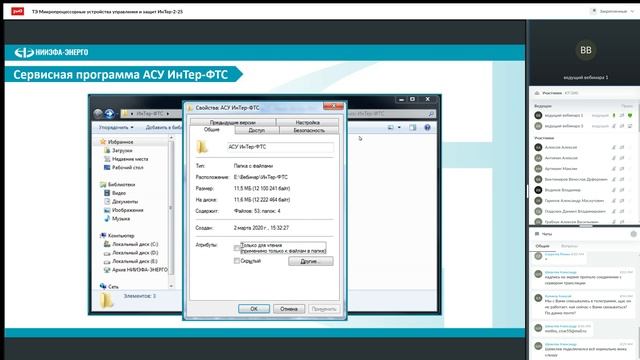Click the OK button in properties
This screenshot has height=360, width=640.
(x=254, y=309)
